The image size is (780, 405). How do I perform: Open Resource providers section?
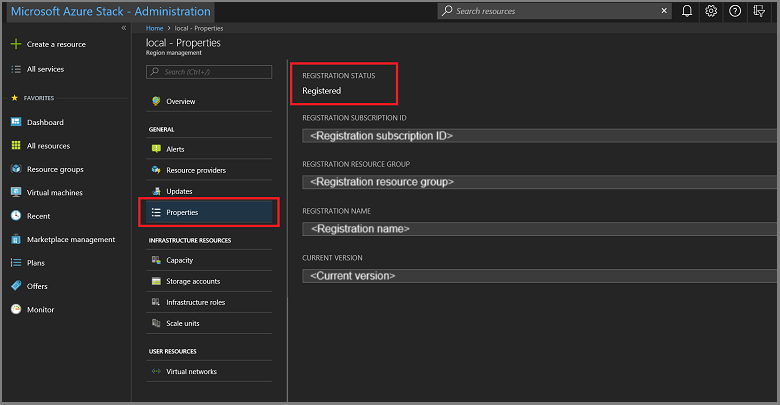pos(195,170)
